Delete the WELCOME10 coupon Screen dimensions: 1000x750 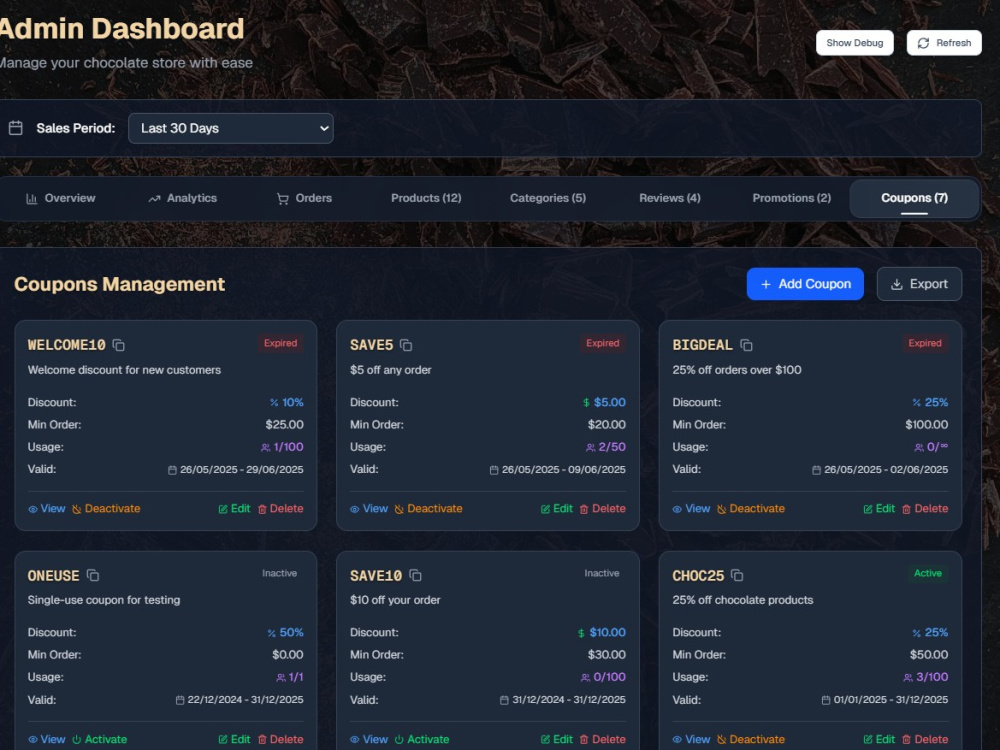(x=280, y=509)
